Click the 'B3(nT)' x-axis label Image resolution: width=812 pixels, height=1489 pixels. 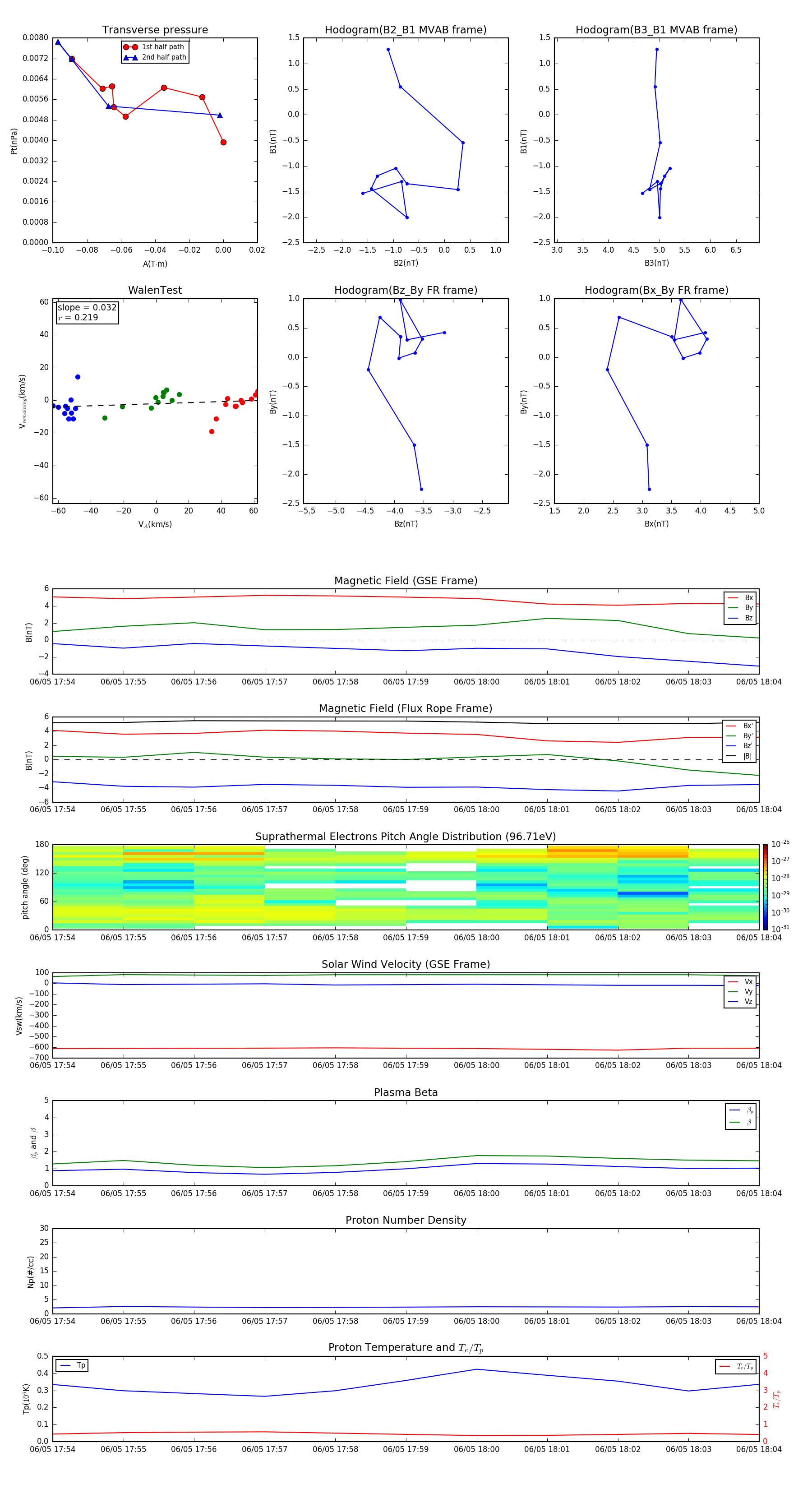[656, 263]
